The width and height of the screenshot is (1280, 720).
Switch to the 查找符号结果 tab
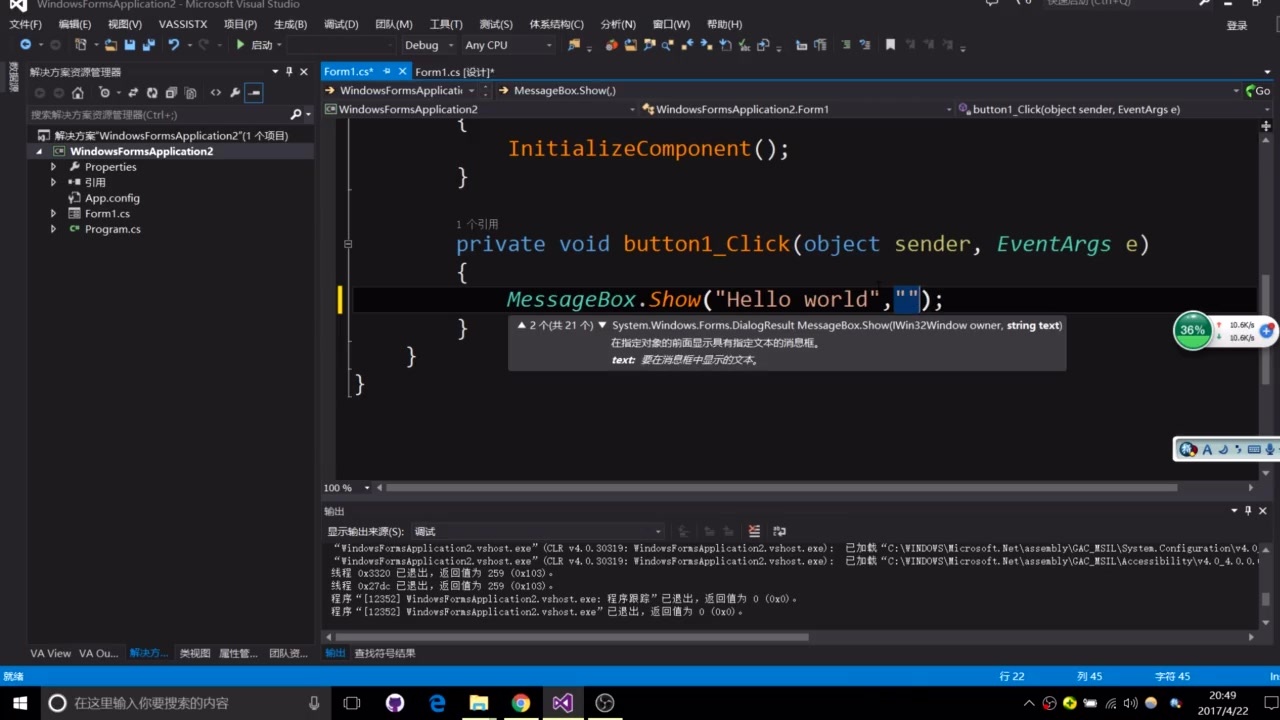coord(385,653)
